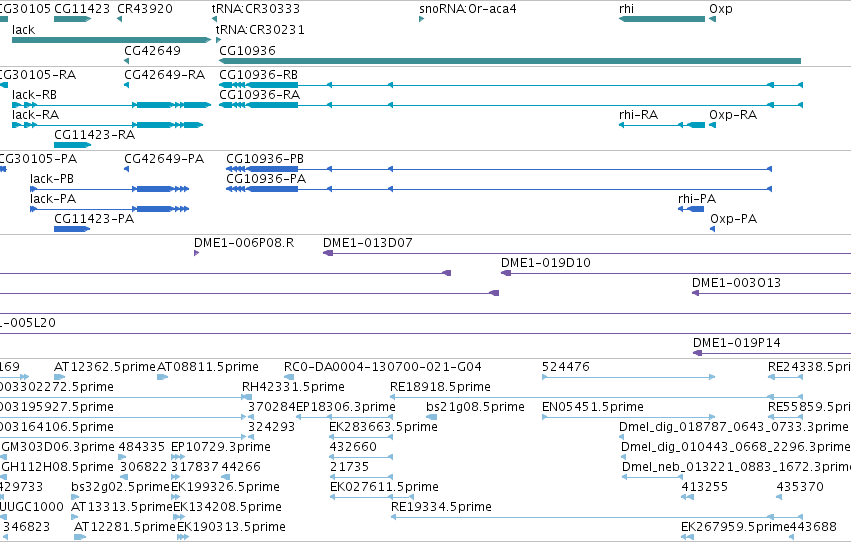This screenshot has height=542, width=851.
Task: Select the DME1-006P08.R clone label
Action: (244, 243)
